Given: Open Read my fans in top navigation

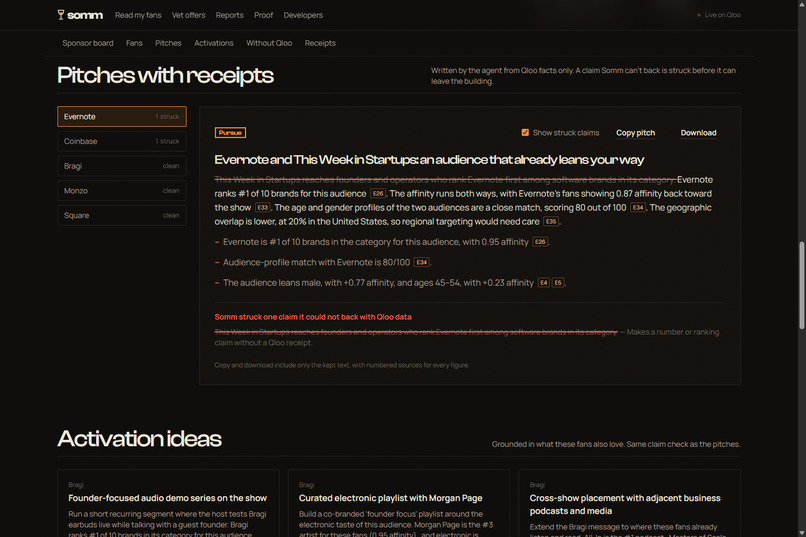Looking at the screenshot, I should coord(138,15).
